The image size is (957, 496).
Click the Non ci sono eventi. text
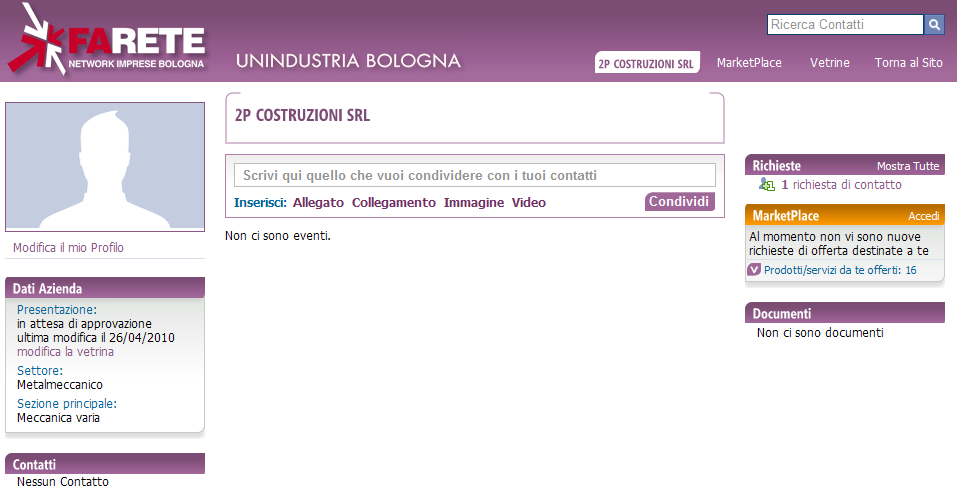tap(278, 236)
